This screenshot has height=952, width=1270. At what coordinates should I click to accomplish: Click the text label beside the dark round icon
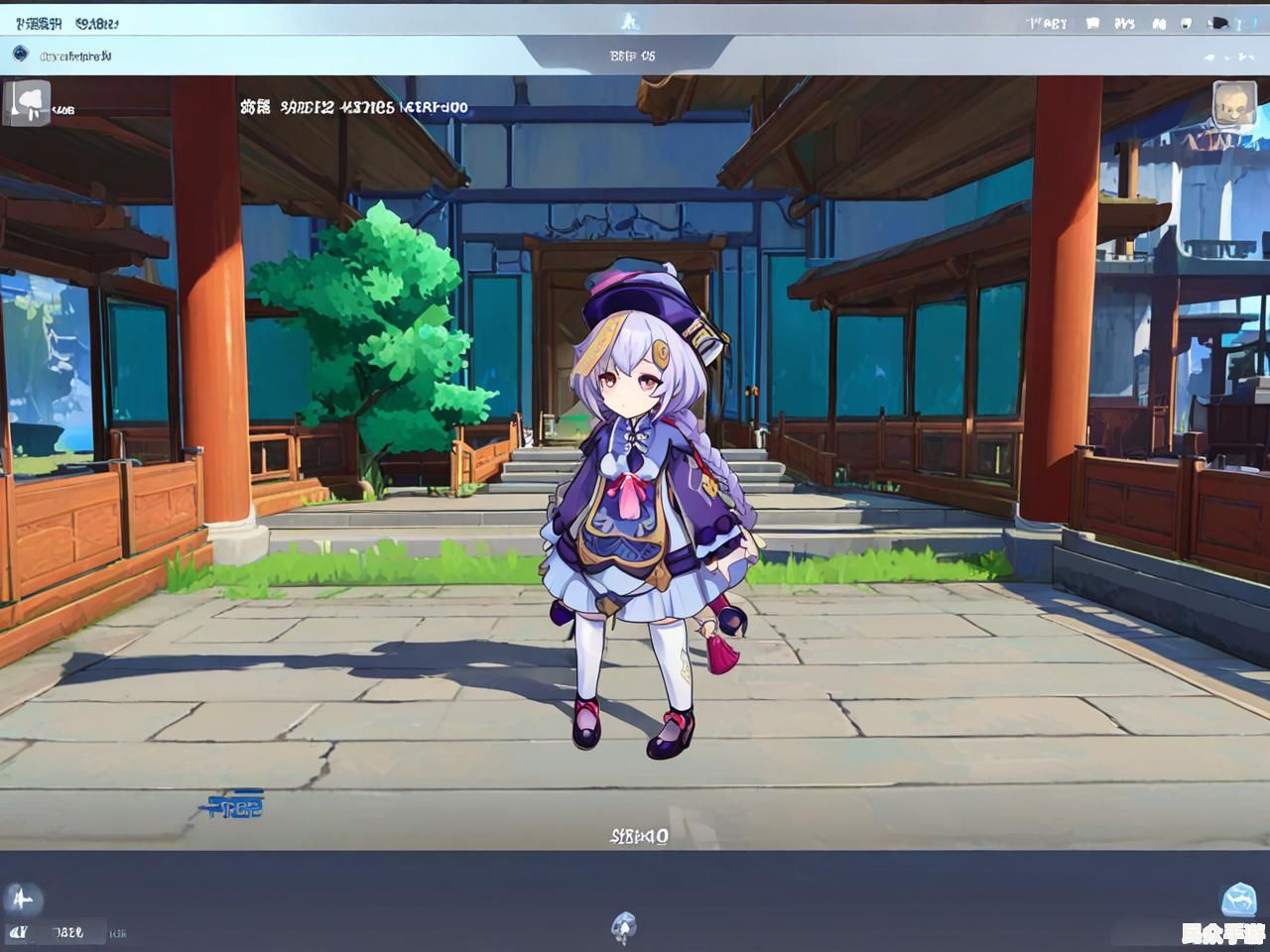pyautogui.click(x=75, y=57)
